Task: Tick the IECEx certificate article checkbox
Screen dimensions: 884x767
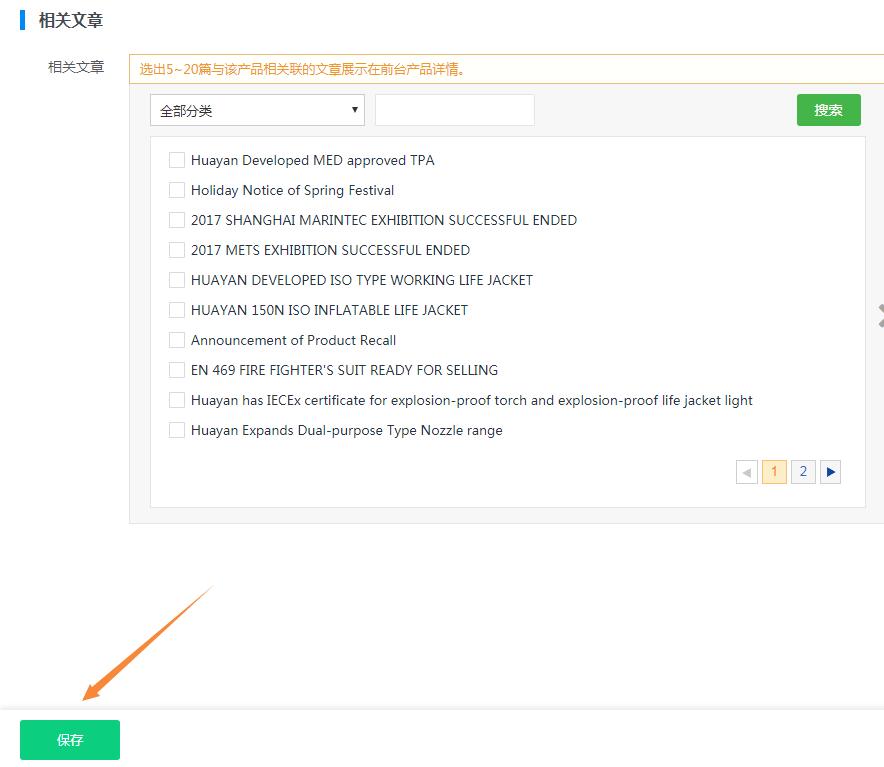Action: pos(177,400)
